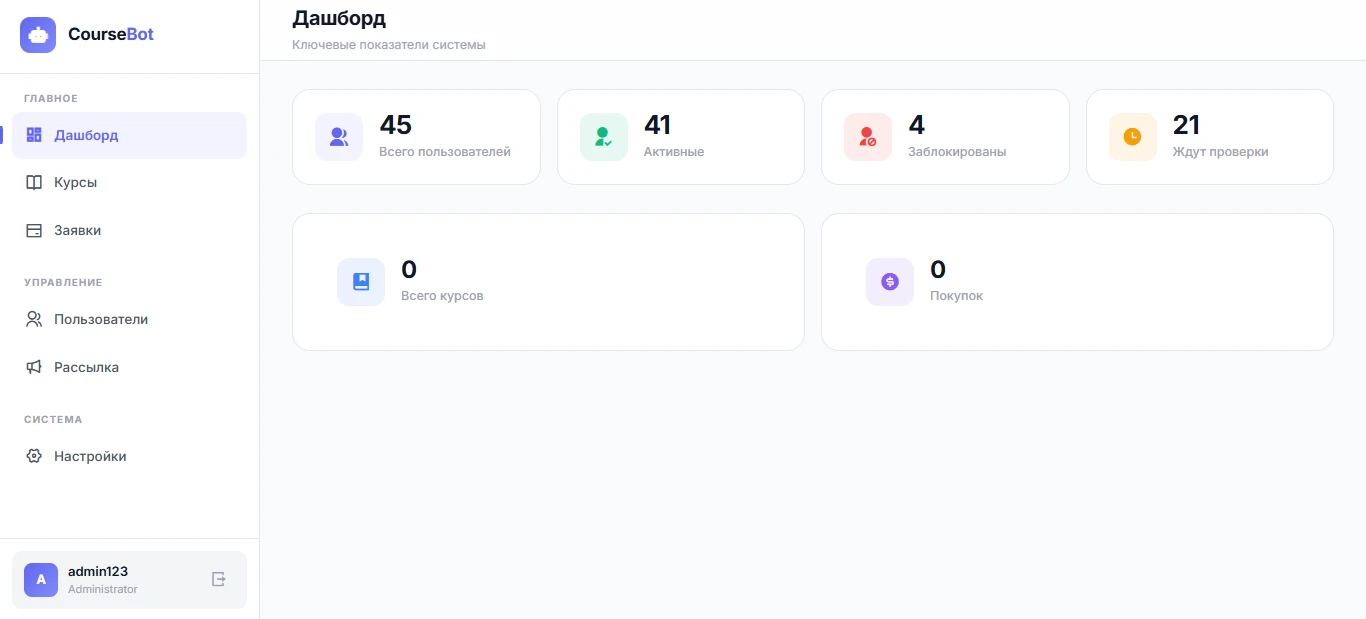1366x619 pixels.
Task: Navigate to Пользователи management
Action: [x=129, y=320]
